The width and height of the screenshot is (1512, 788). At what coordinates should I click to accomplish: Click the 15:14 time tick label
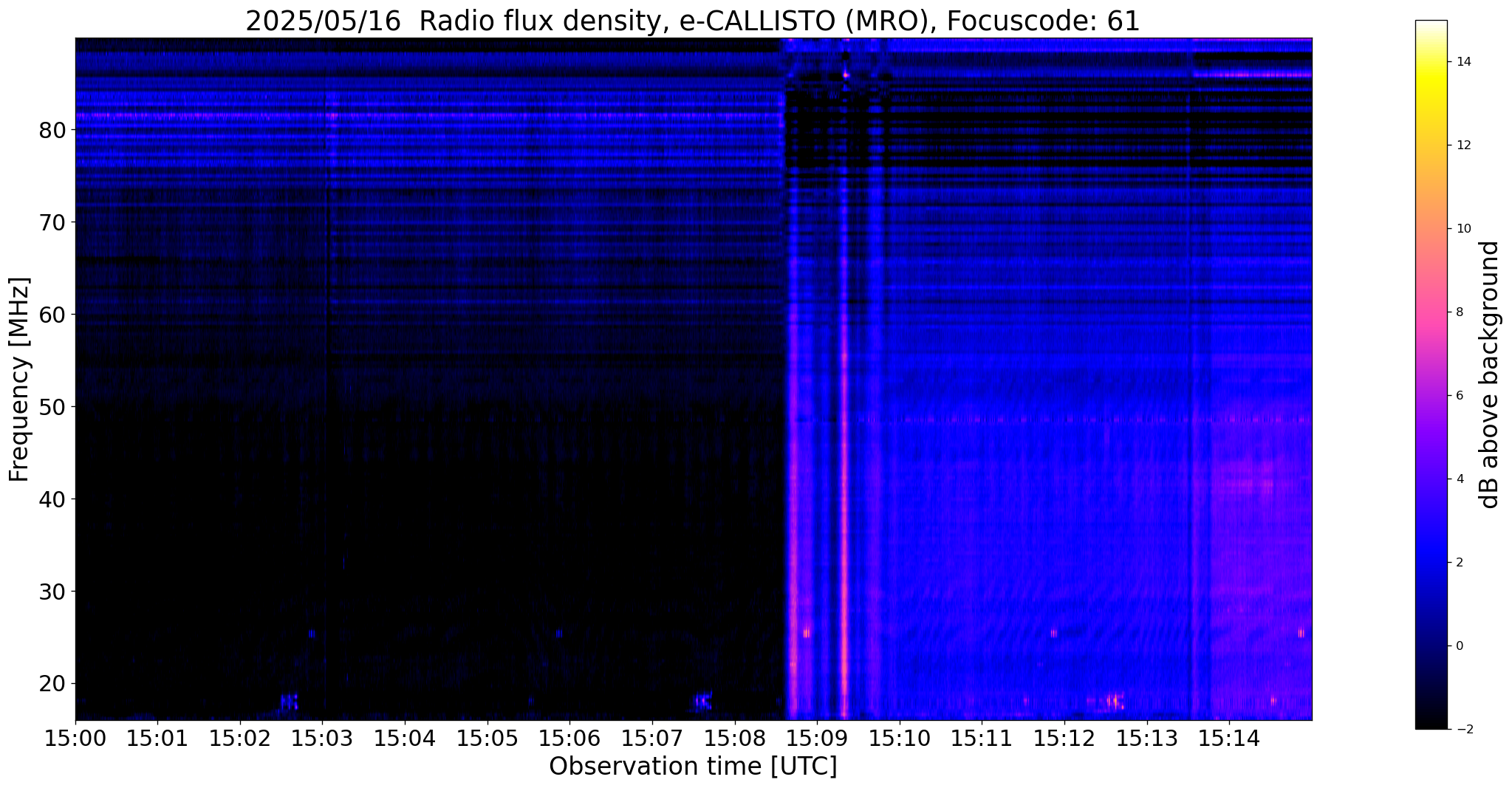(x=1230, y=738)
